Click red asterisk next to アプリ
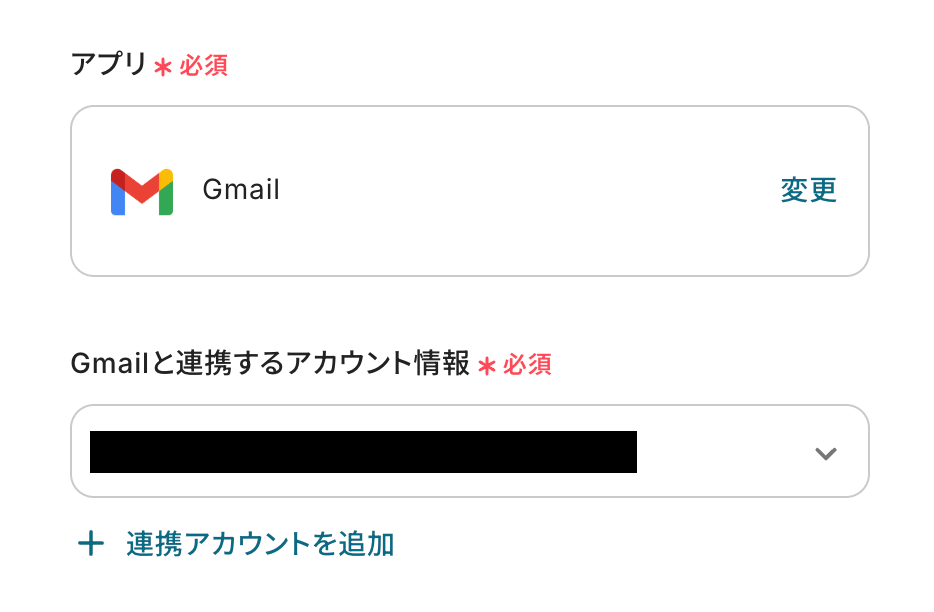 point(163,67)
